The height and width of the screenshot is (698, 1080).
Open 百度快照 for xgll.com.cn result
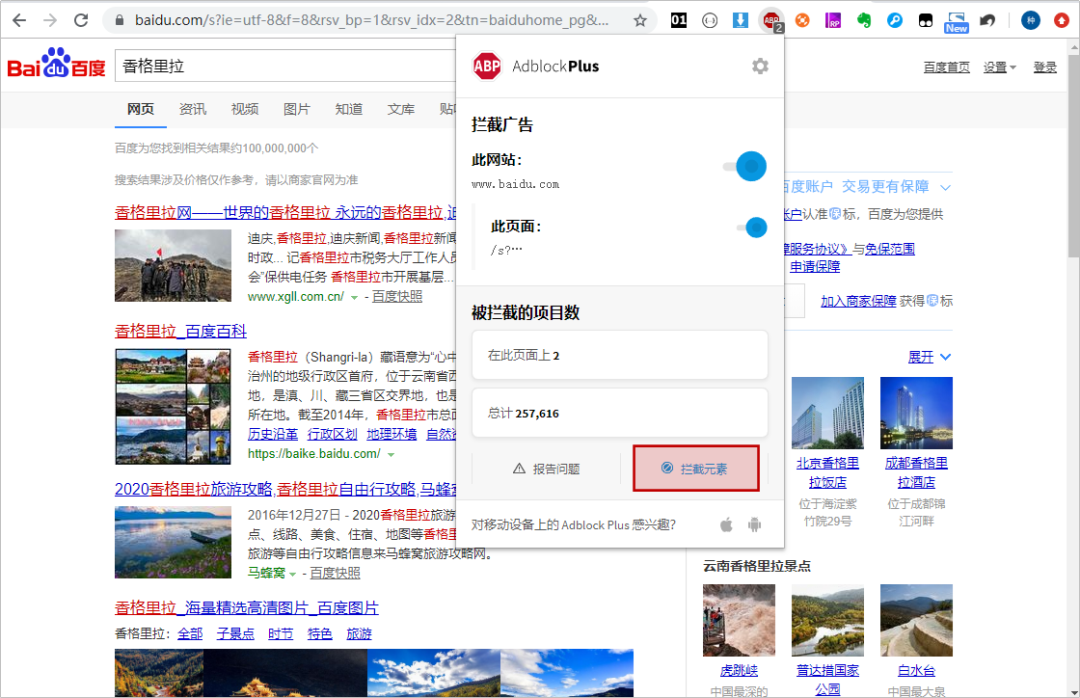[397, 296]
